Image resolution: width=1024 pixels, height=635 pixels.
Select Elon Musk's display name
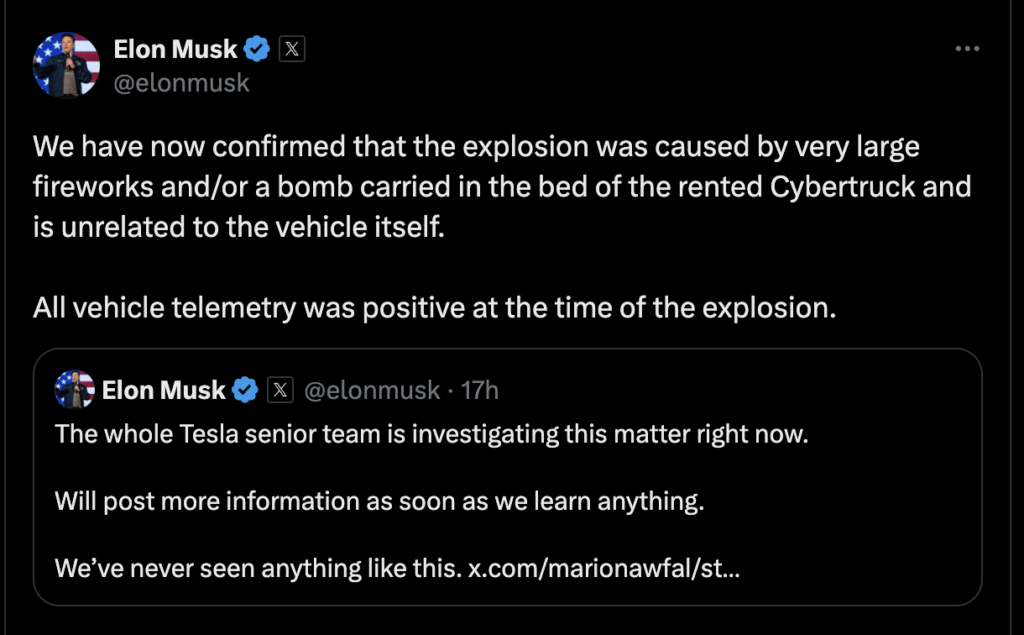(175, 47)
